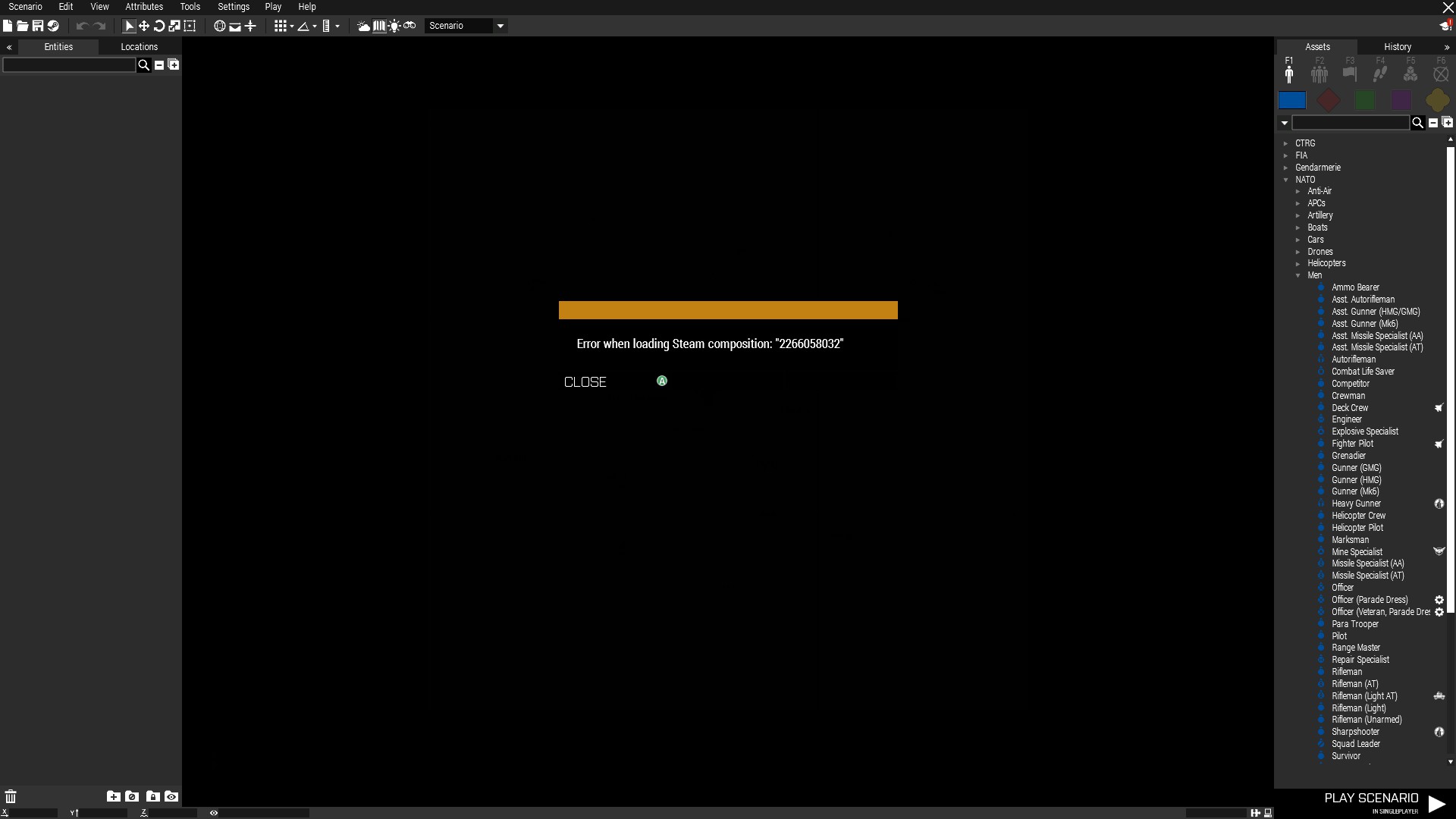The image size is (1456, 819).
Task: Activate the cursor selection widget
Action: coord(129,26)
